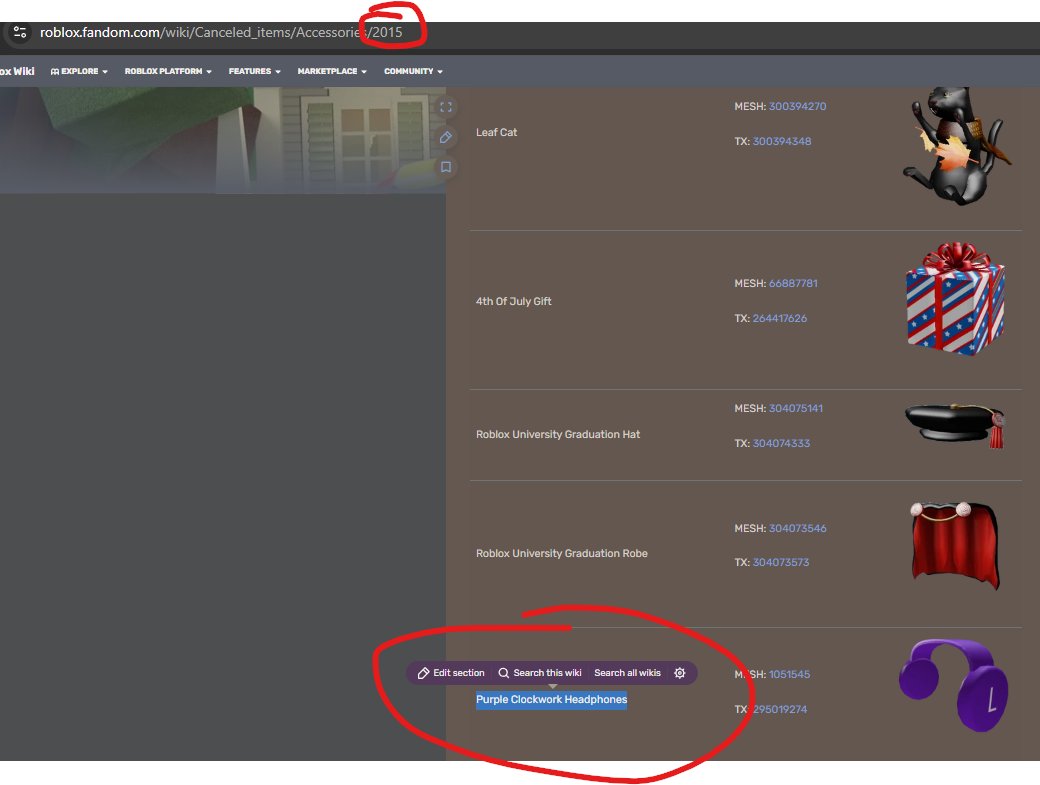The height and width of the screenshot is (785, 1040).
Task: Click the site information icon in address bar
Action: tap(20, 32)
